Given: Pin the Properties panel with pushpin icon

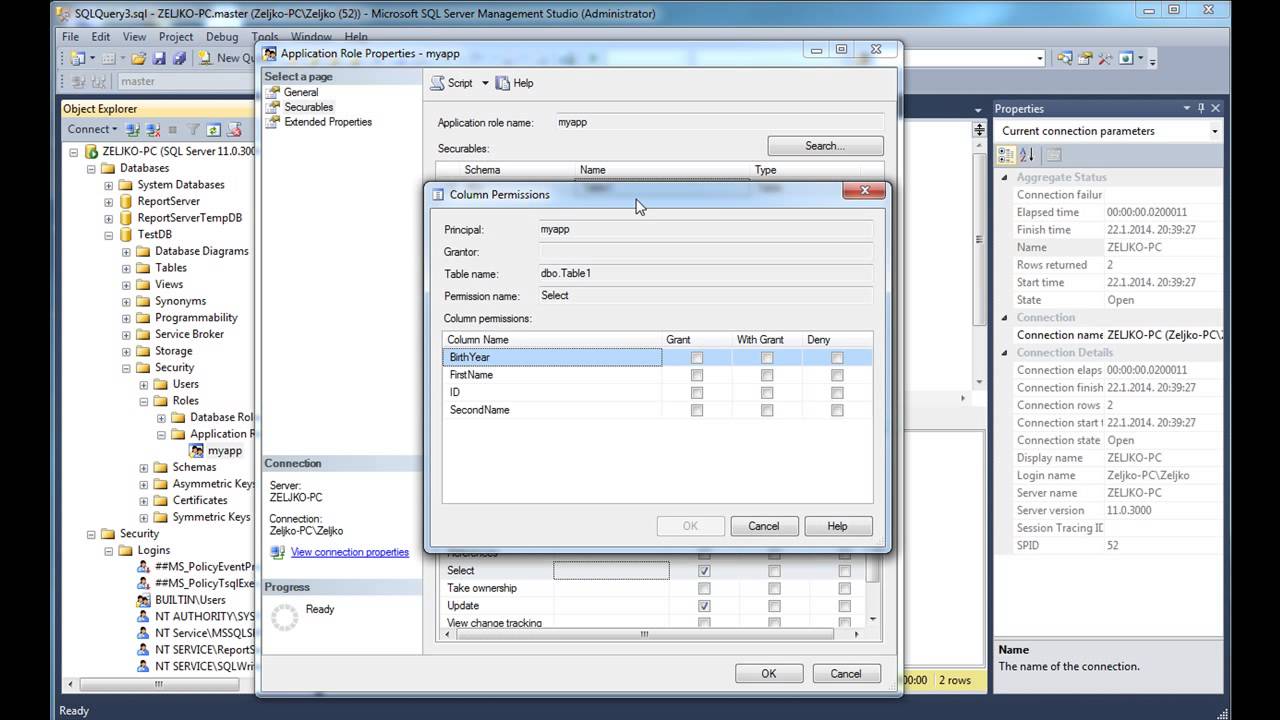Looking at the screenshot, I should [x=1201, y=108].
